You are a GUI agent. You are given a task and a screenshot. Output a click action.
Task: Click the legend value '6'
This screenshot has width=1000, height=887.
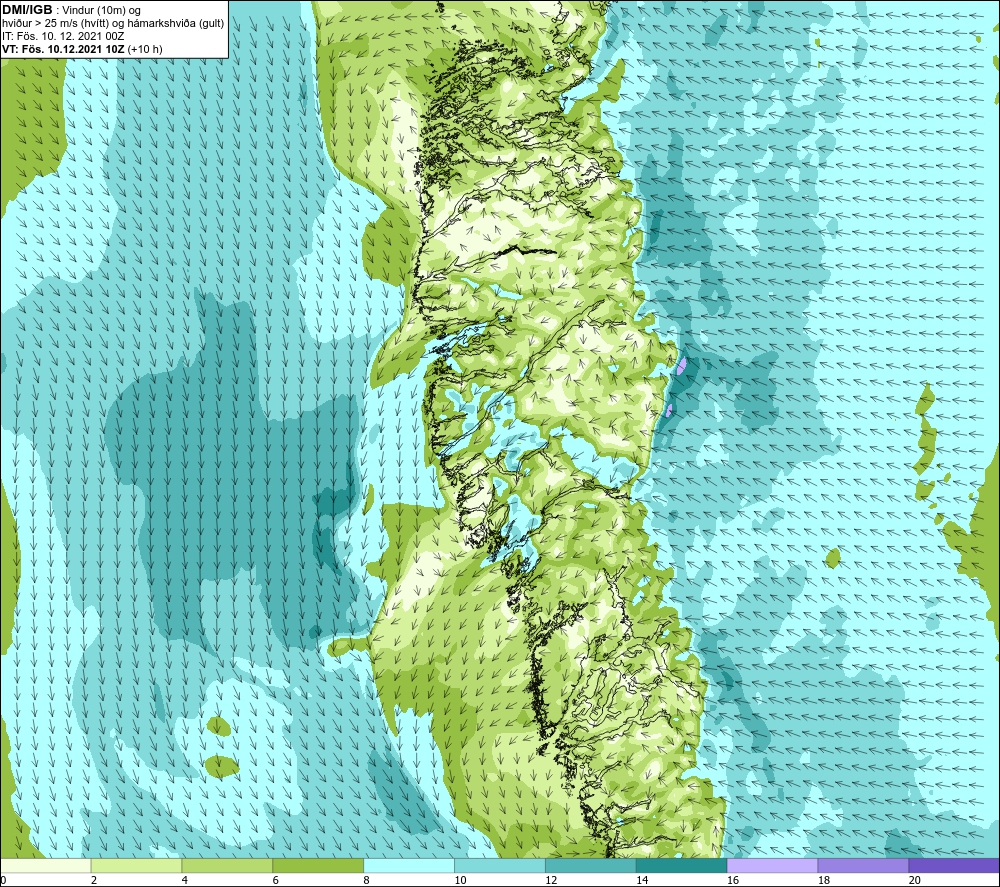pyautogui.click(x=276, y=880)
